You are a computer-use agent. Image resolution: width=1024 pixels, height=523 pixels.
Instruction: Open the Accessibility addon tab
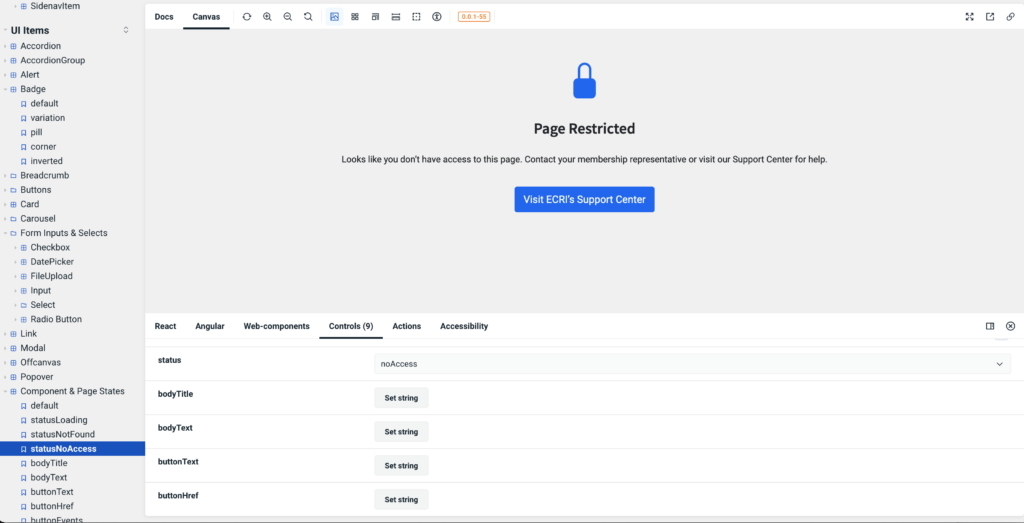pos(464,326)
